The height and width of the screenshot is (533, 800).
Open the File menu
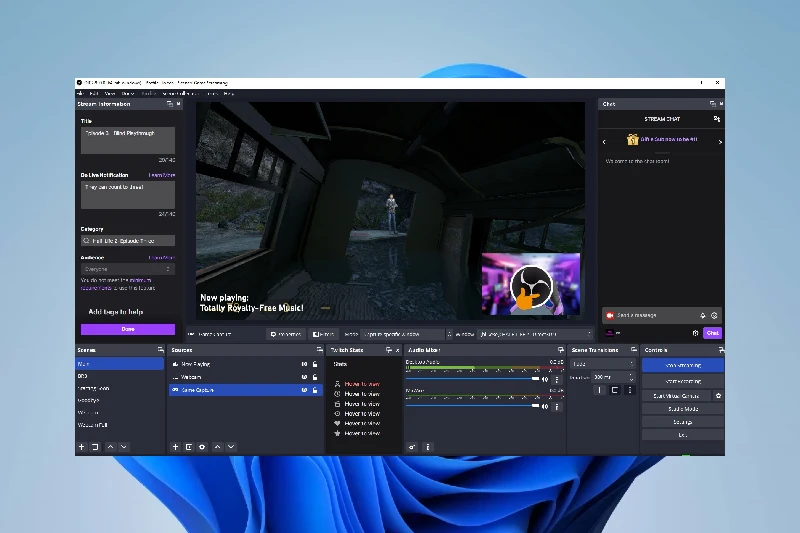(80, 94)
